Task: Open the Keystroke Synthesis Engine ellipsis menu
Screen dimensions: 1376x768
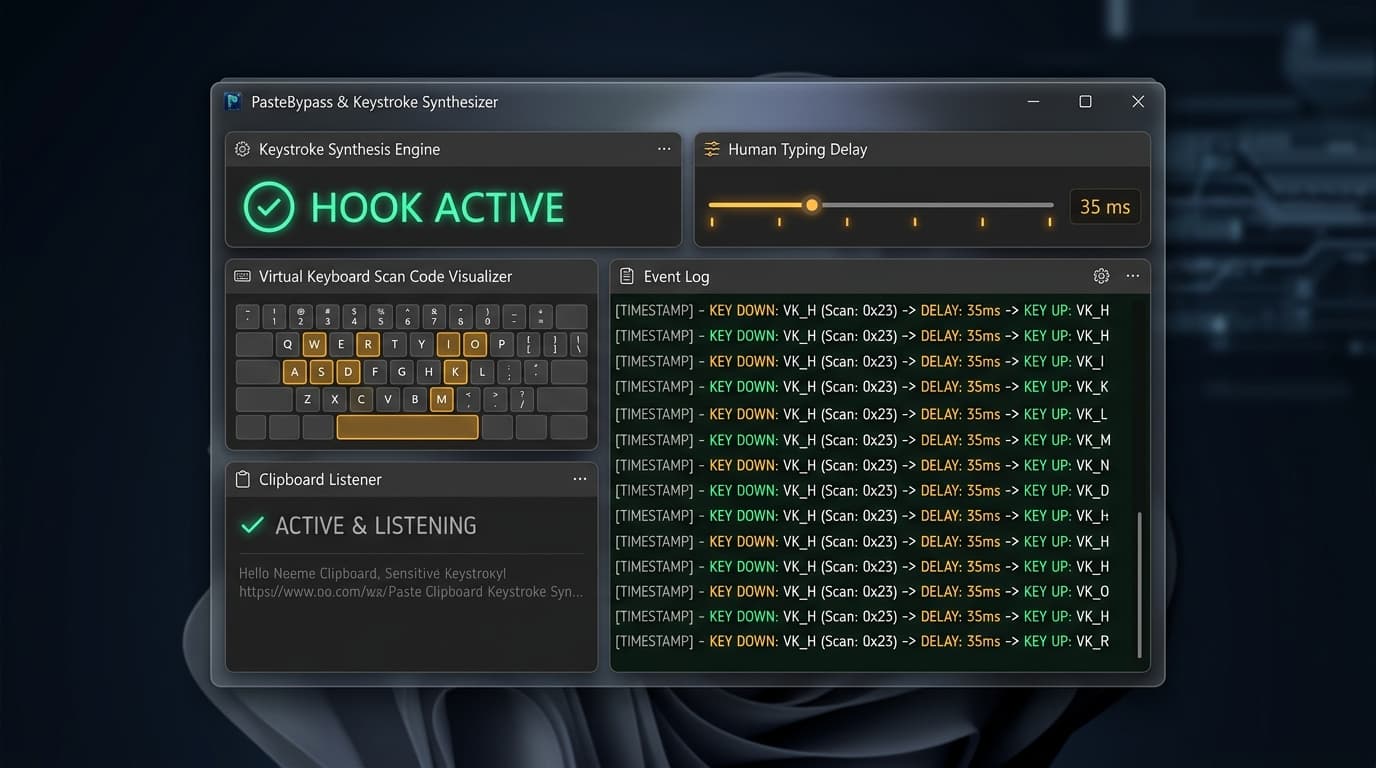Action: [664, 149]
